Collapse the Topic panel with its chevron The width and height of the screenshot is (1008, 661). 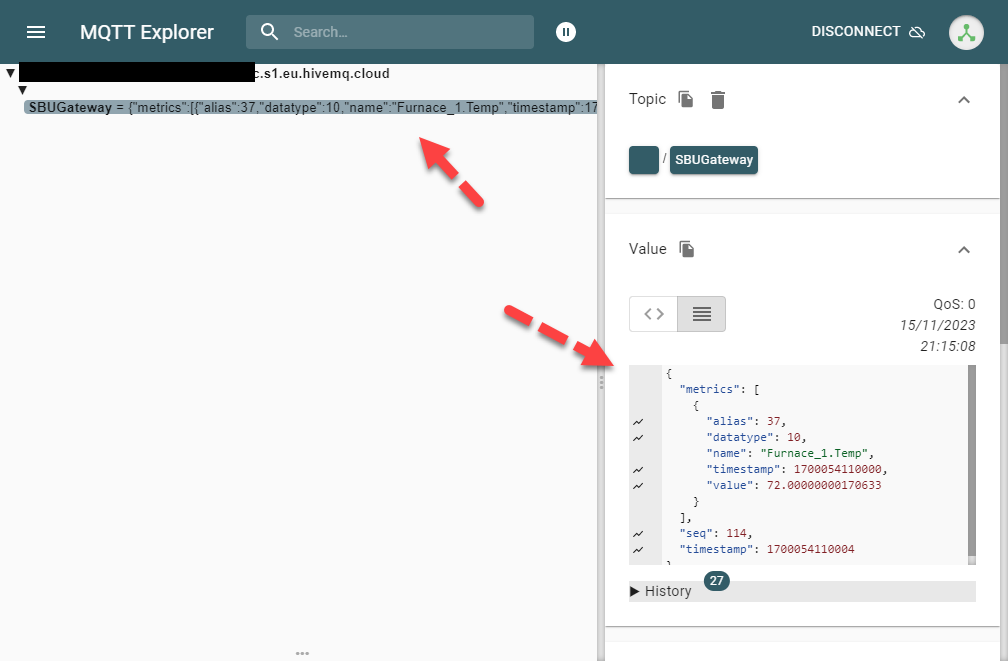click(964, 99)
